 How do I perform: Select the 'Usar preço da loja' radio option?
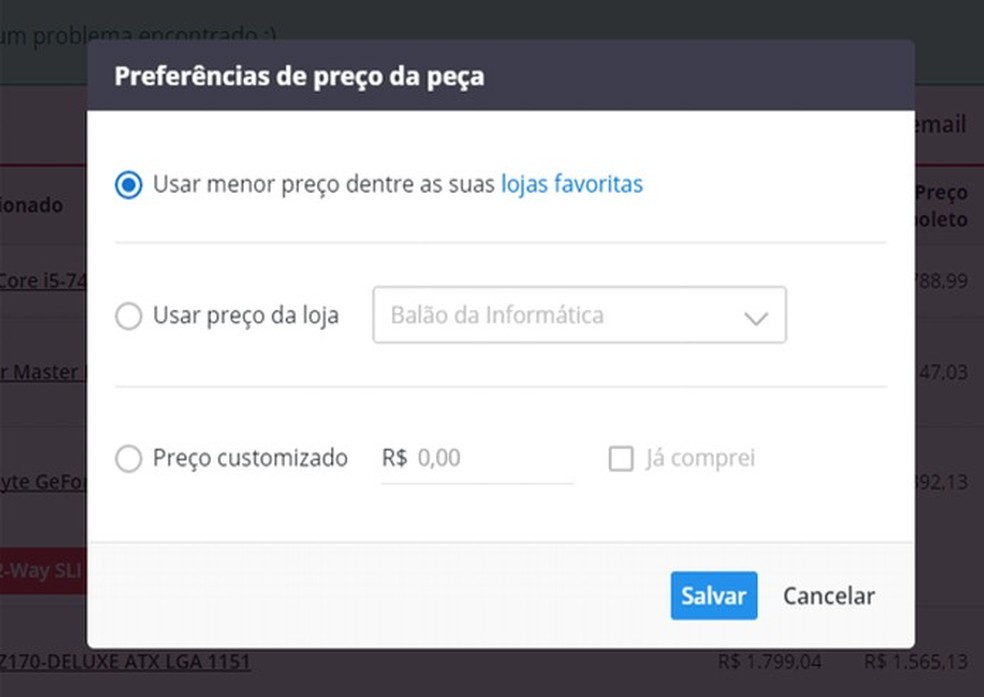(128, 315)
